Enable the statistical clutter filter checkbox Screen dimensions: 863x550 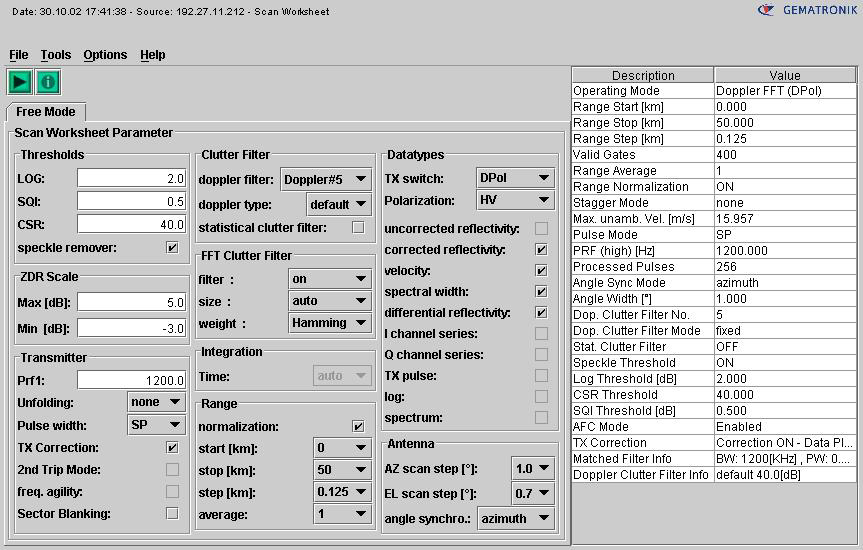click(x=358, y=227)
